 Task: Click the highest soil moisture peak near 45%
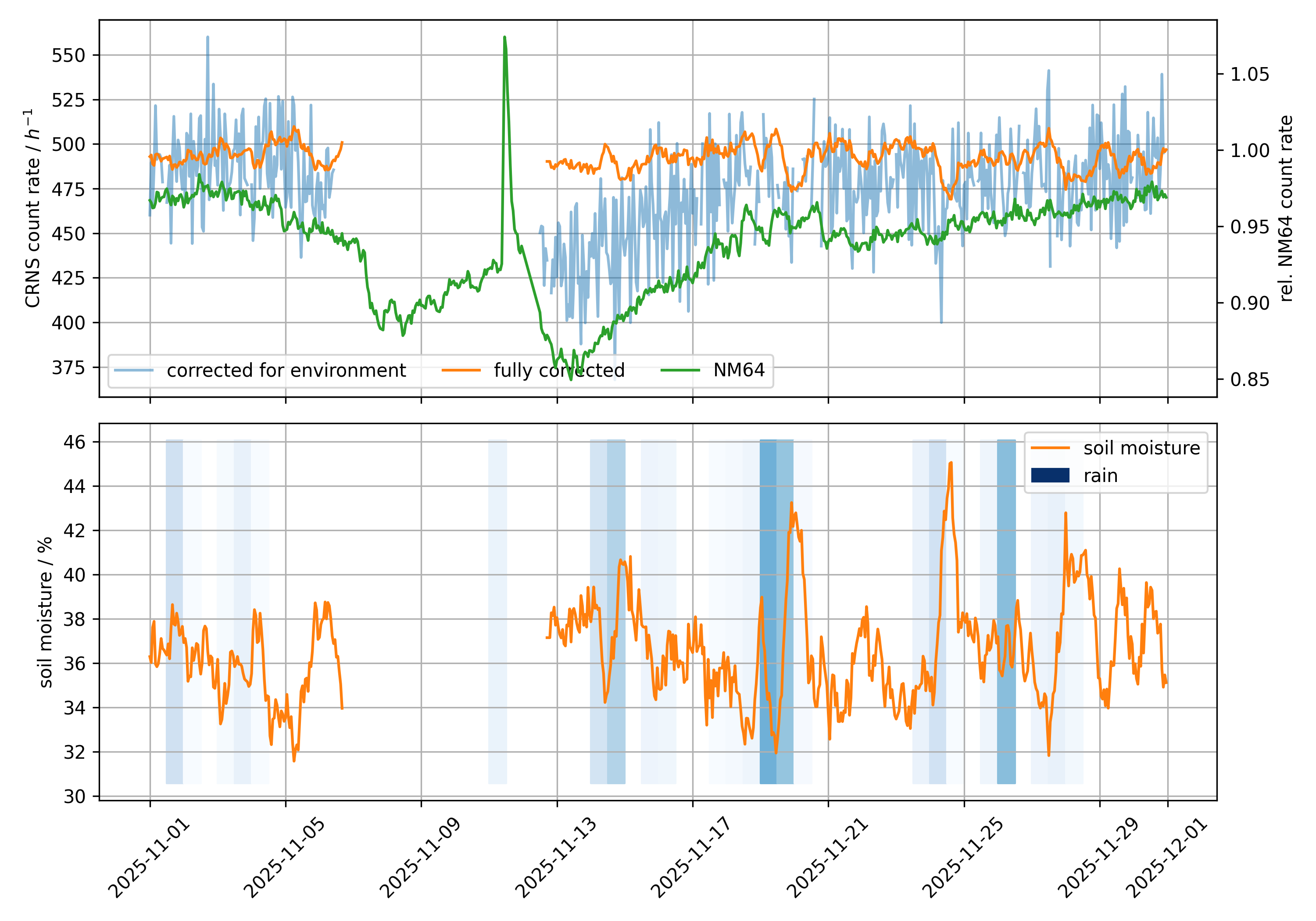pos(950,463)
